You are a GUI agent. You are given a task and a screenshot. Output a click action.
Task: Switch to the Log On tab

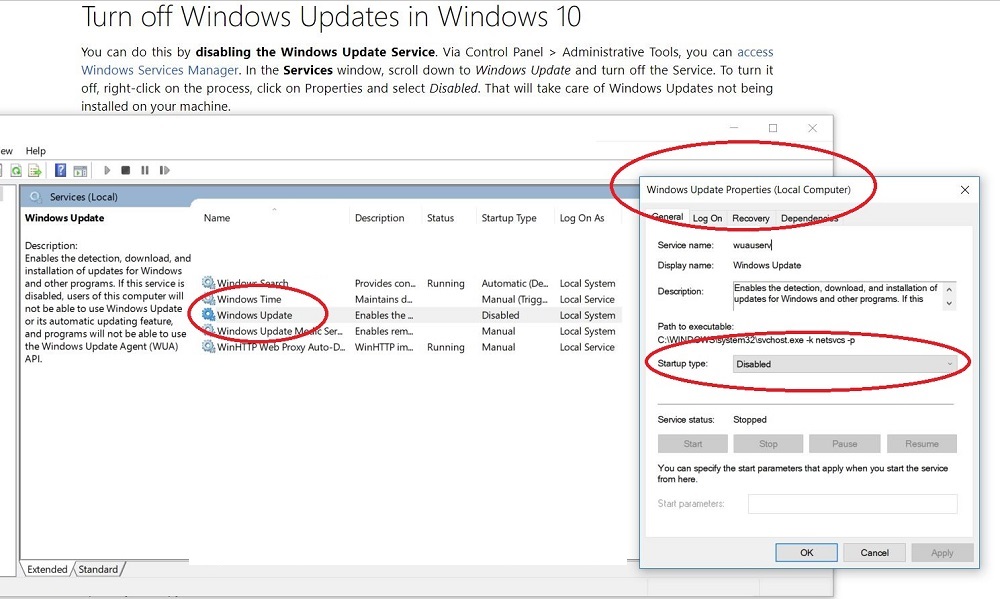(707, 218)
